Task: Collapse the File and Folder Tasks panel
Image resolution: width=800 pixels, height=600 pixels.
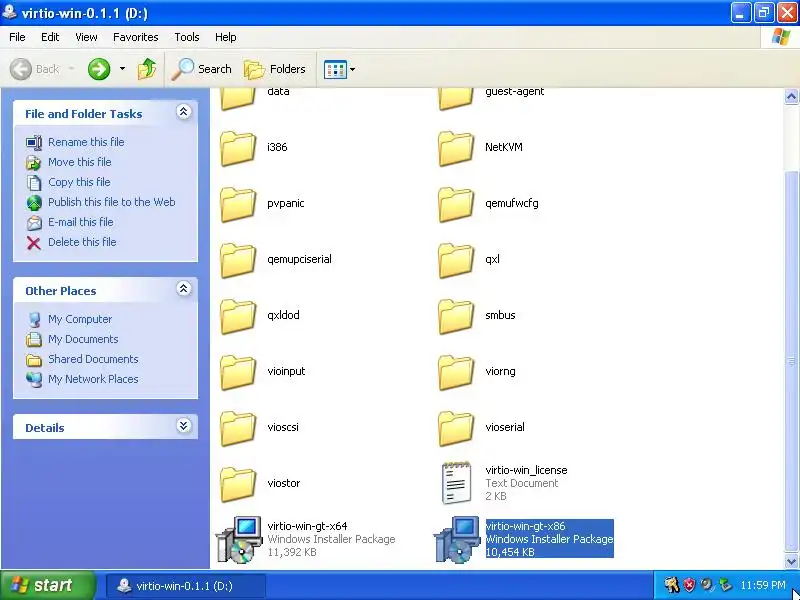Action: tap(184, 112)
